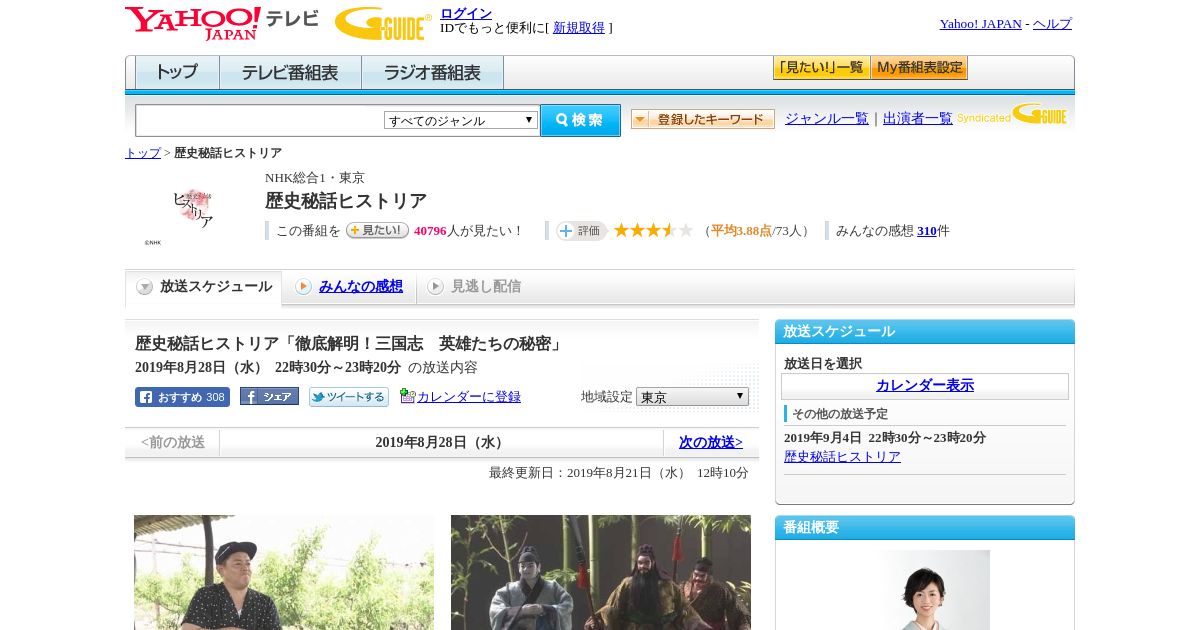Image resolution: width=1200 pixels, height=630 pixels.
Task: Select the 放送スケジュール tab
Action: (203, 287)
